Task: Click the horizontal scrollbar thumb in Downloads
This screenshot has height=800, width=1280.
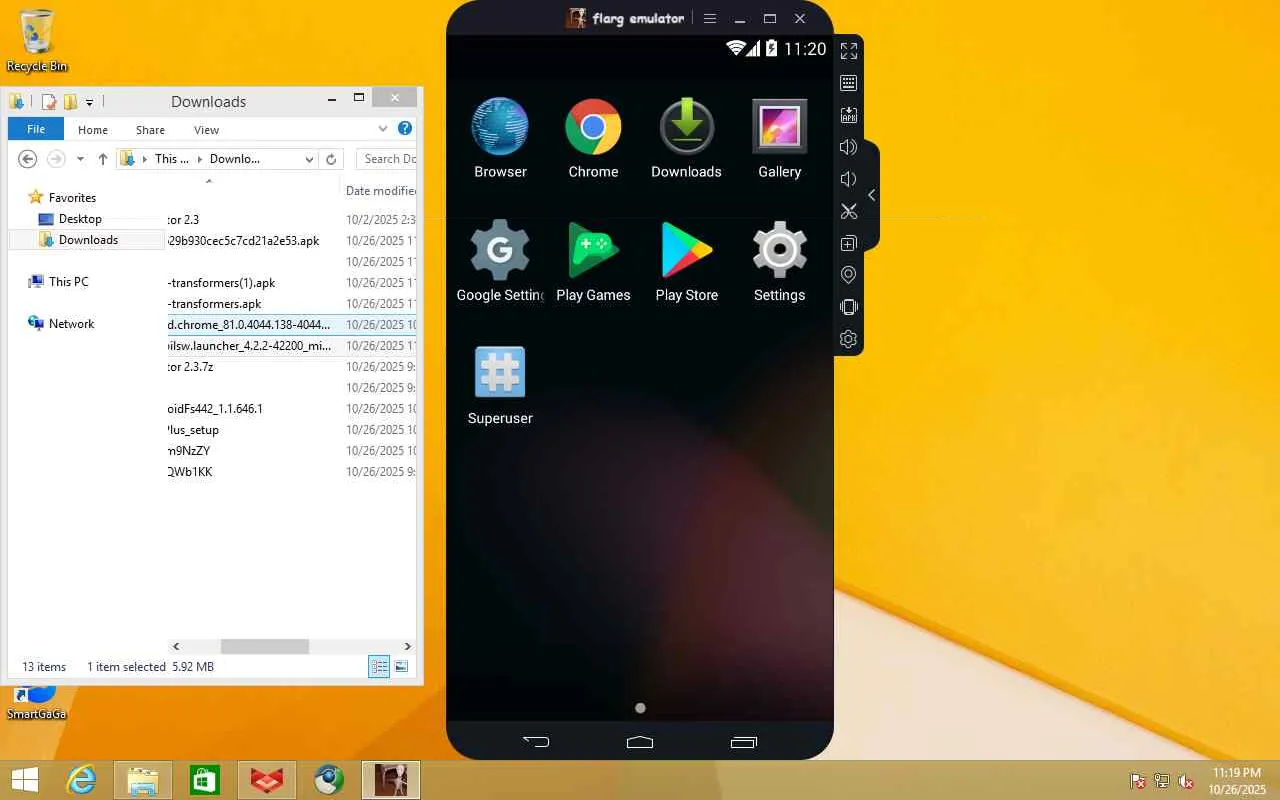Action: 265,647
